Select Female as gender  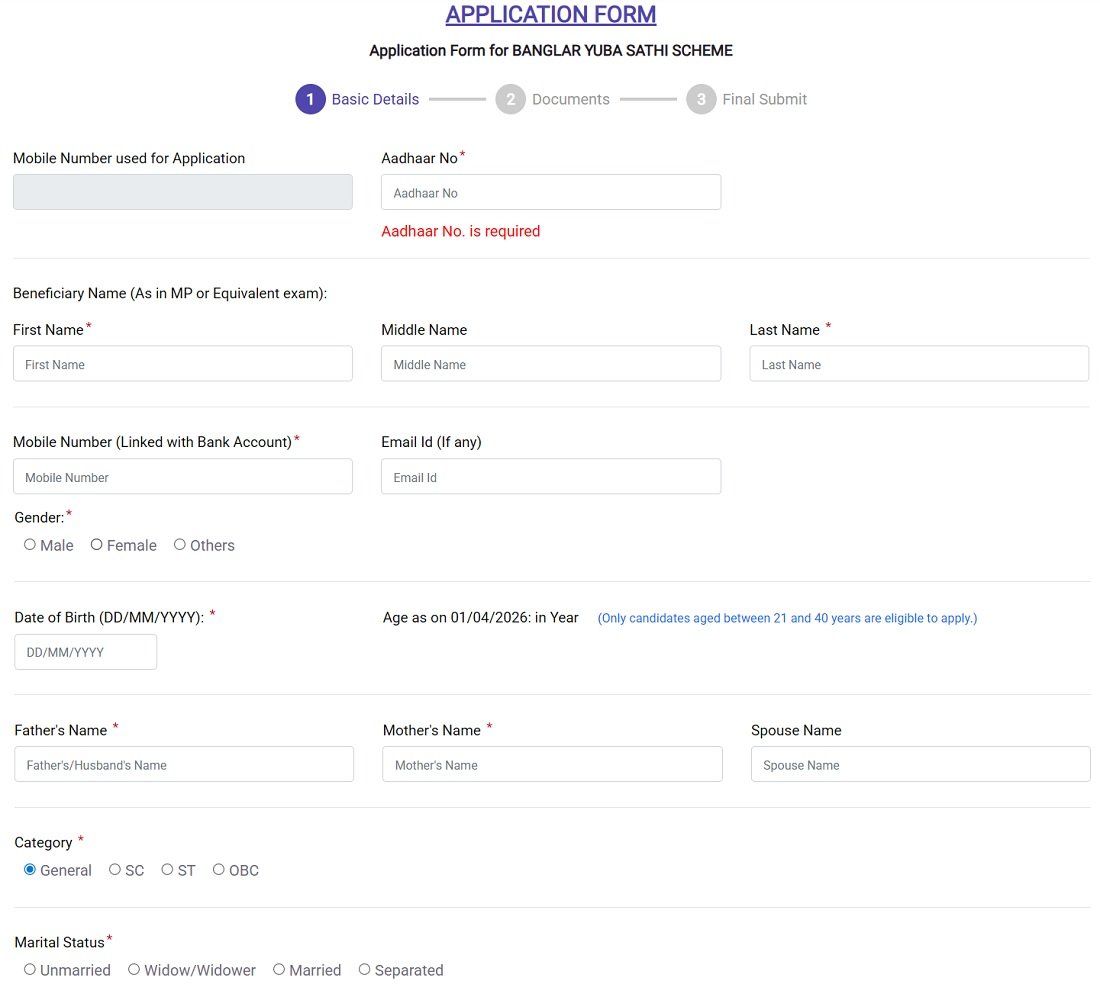coord(96,544)
